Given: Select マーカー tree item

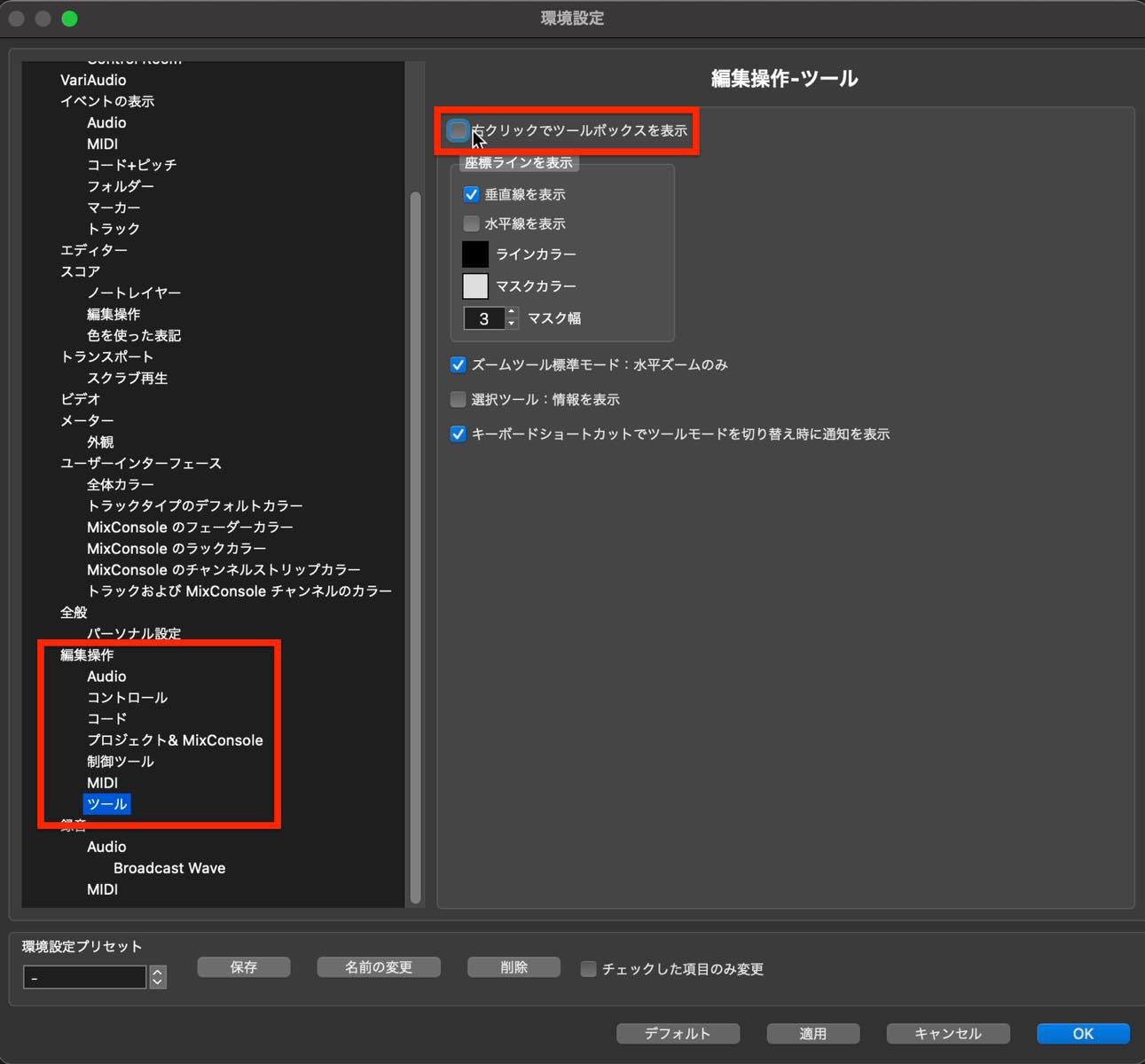Looking at the screenshot, I should (x=114, y=207).
